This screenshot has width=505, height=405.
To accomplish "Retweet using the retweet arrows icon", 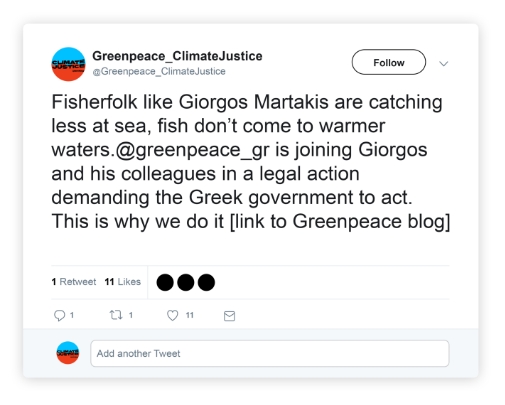I will pos(116,315).
